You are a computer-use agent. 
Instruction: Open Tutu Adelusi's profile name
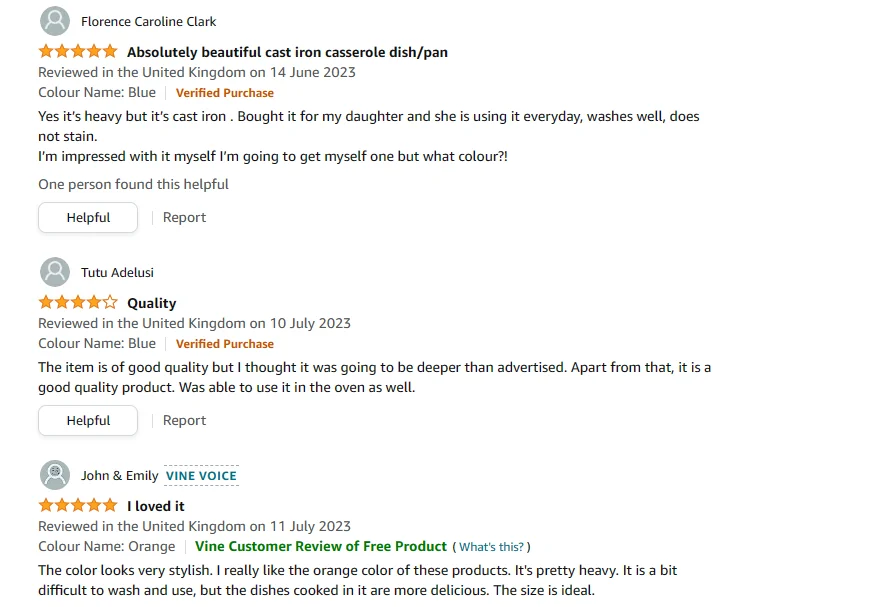(117, 272)
